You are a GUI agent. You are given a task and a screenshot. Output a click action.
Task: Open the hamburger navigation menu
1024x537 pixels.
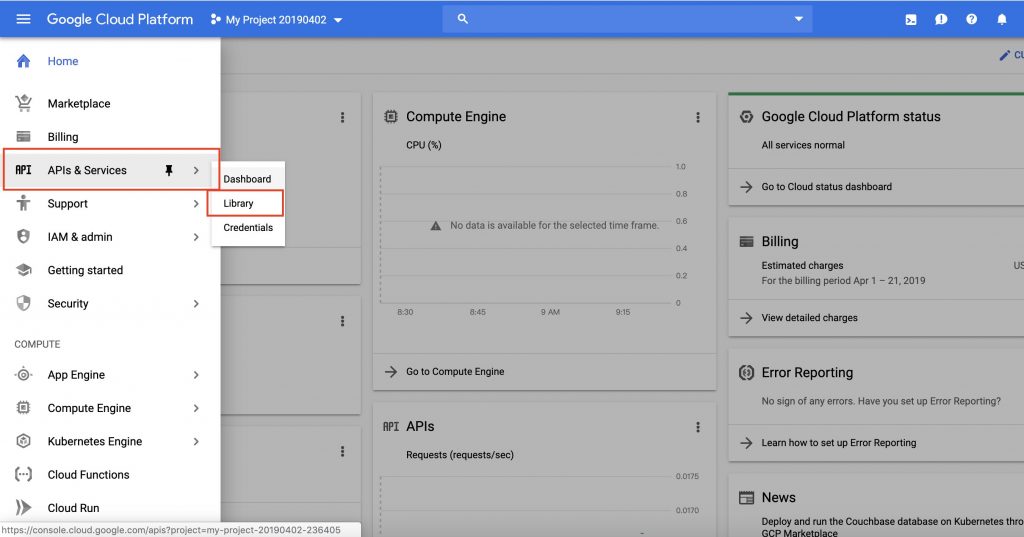point(24,19)
